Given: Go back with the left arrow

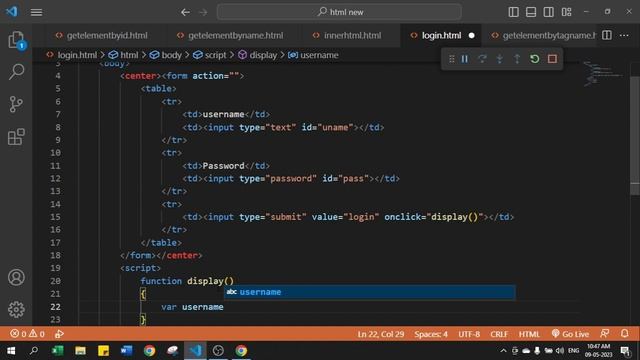Looking at the screenshot, I should (x=185, y=12).
